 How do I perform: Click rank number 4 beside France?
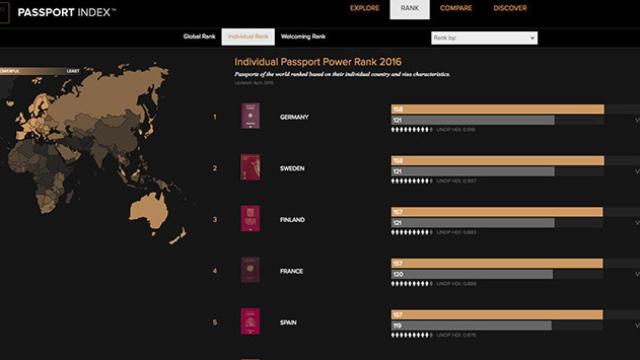tap(215, 271)
